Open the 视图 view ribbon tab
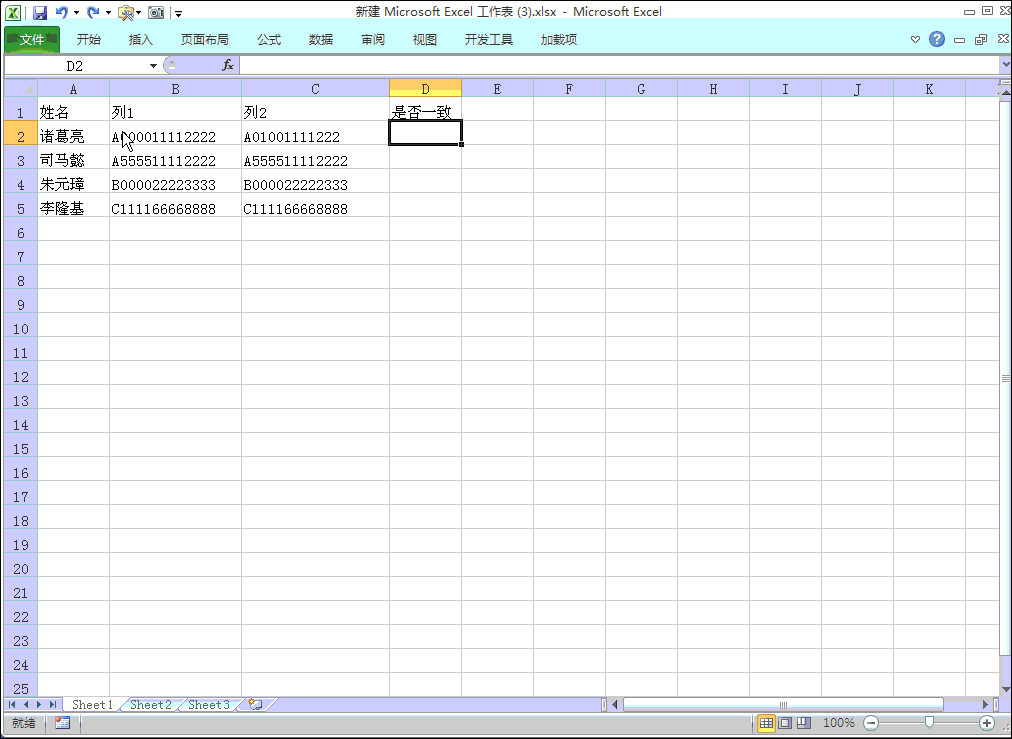The image size is (1012, 739). pyautogui.click(x=425, y=39)
